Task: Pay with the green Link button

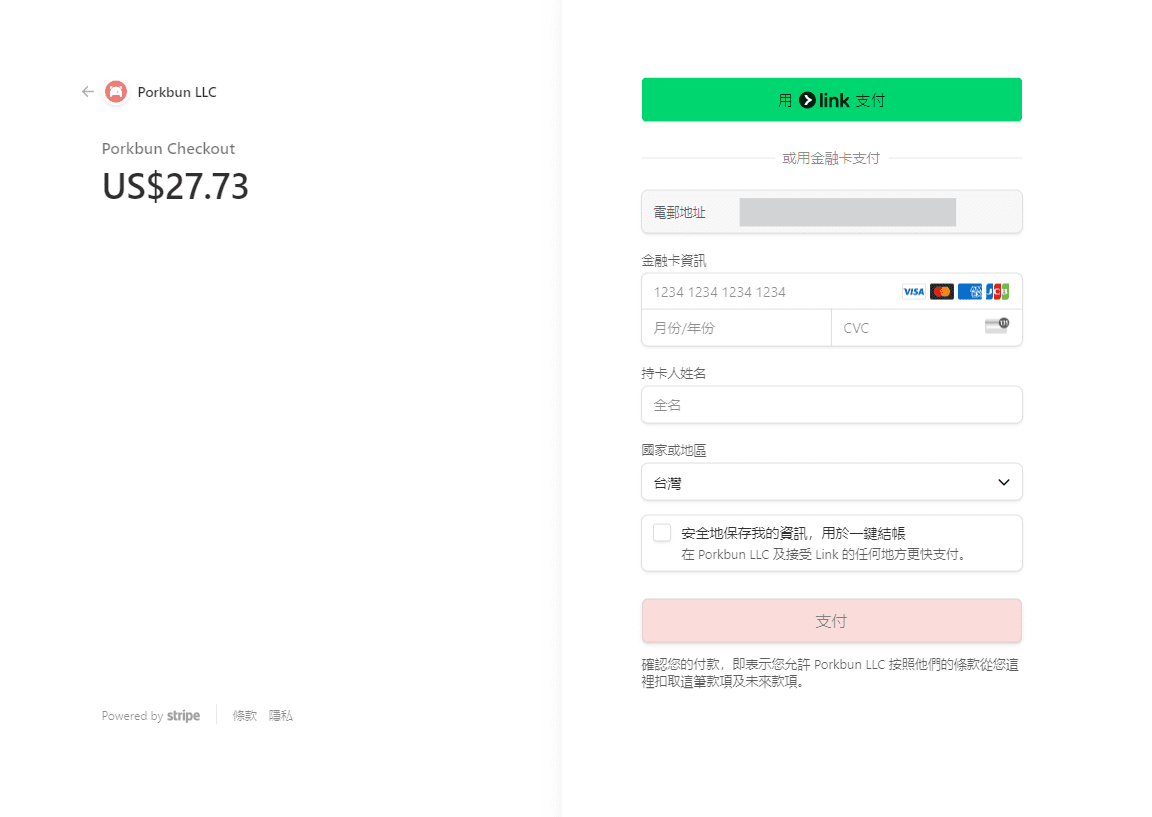Action: click(832, 99)
